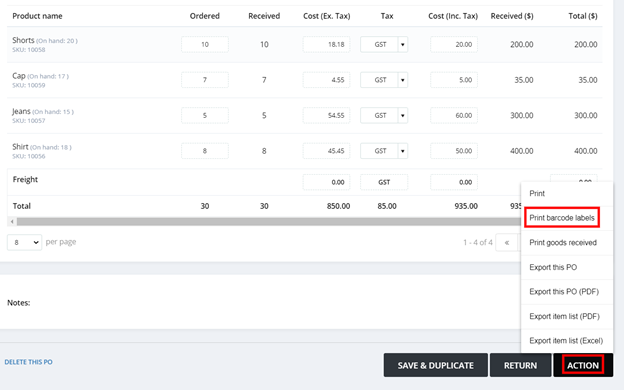
Task: Click the SAVE & DUPLICATE button
Action: tap(435, 365)
